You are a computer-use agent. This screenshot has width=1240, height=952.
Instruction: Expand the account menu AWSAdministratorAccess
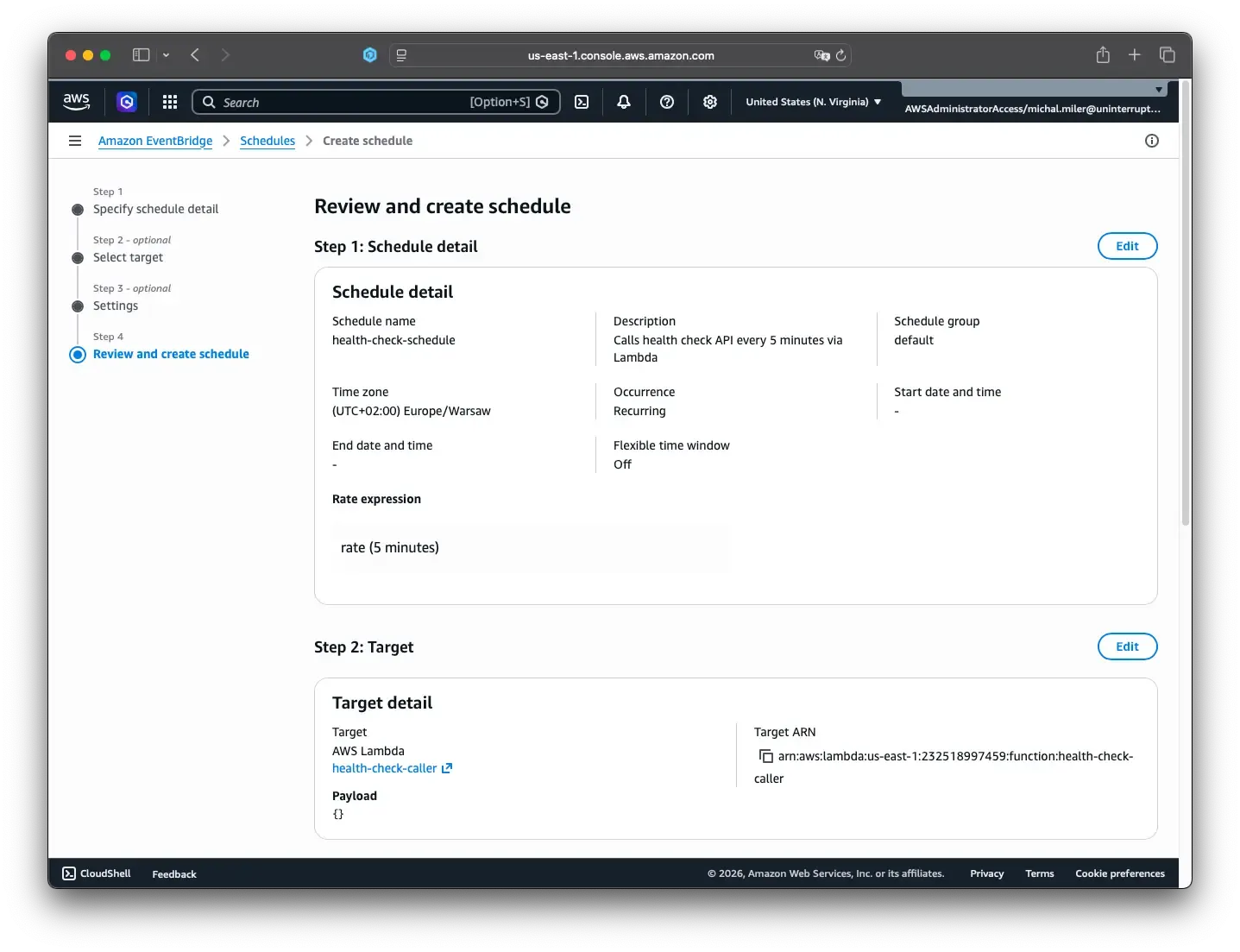click(x=1033, y=109)
